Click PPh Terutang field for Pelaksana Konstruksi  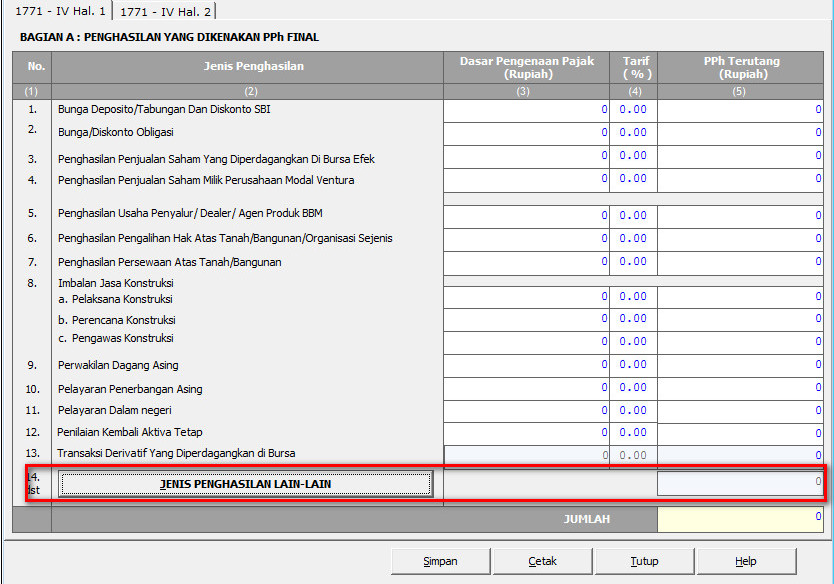tap(740, 297)
